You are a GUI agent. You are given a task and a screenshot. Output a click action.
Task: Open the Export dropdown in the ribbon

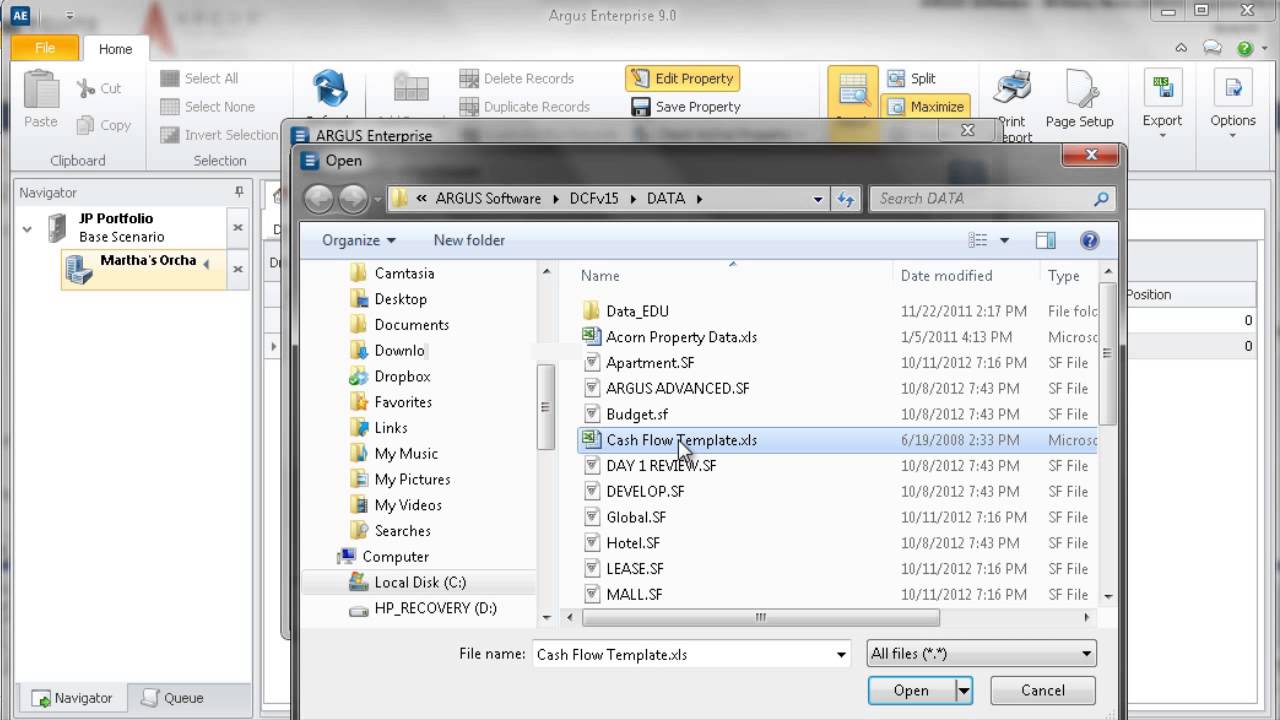click(x=1162, y=104)
